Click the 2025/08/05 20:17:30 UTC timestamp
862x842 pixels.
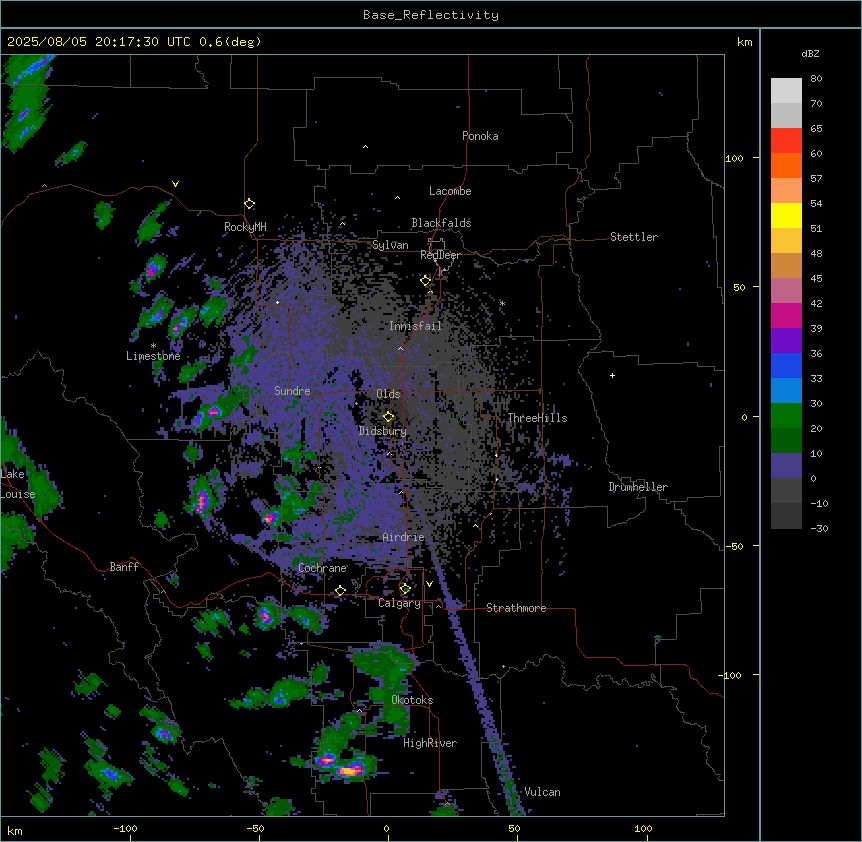click(99, 42)
